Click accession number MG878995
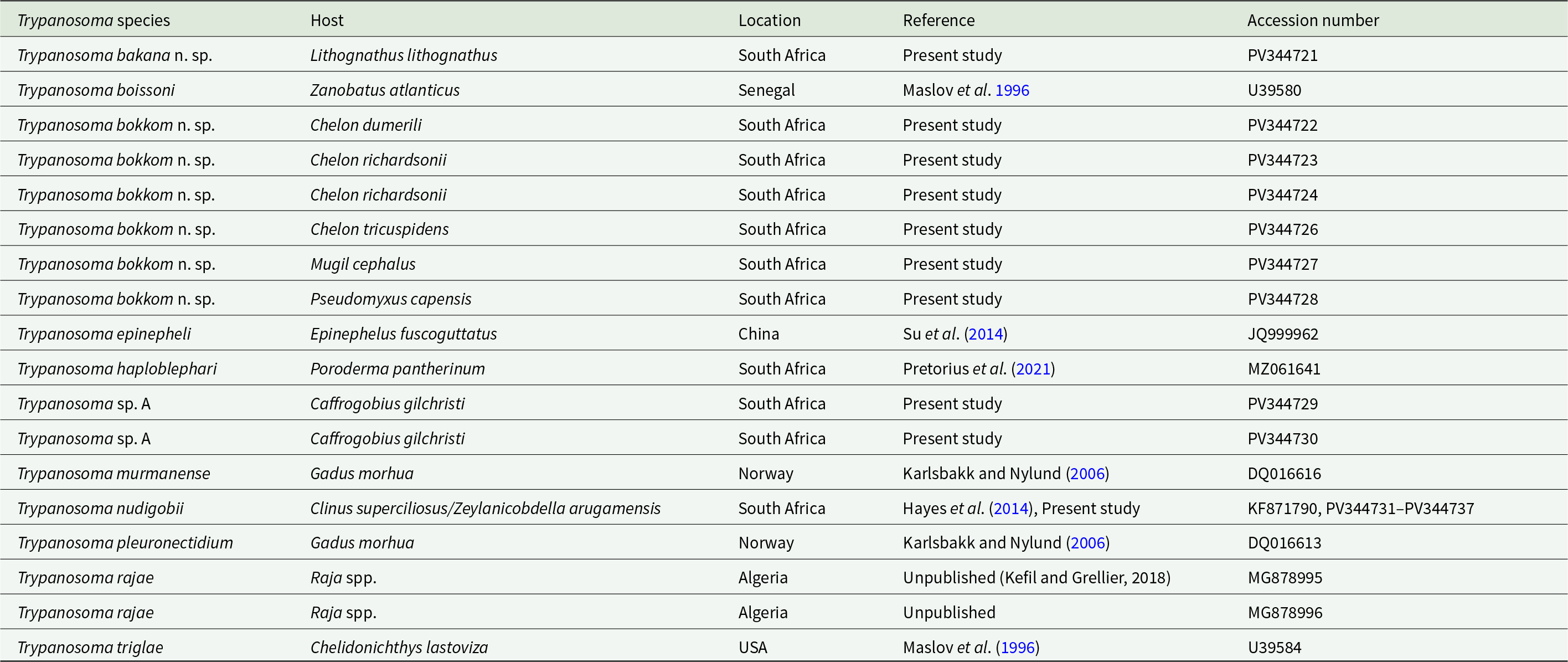 point(1285,577)
